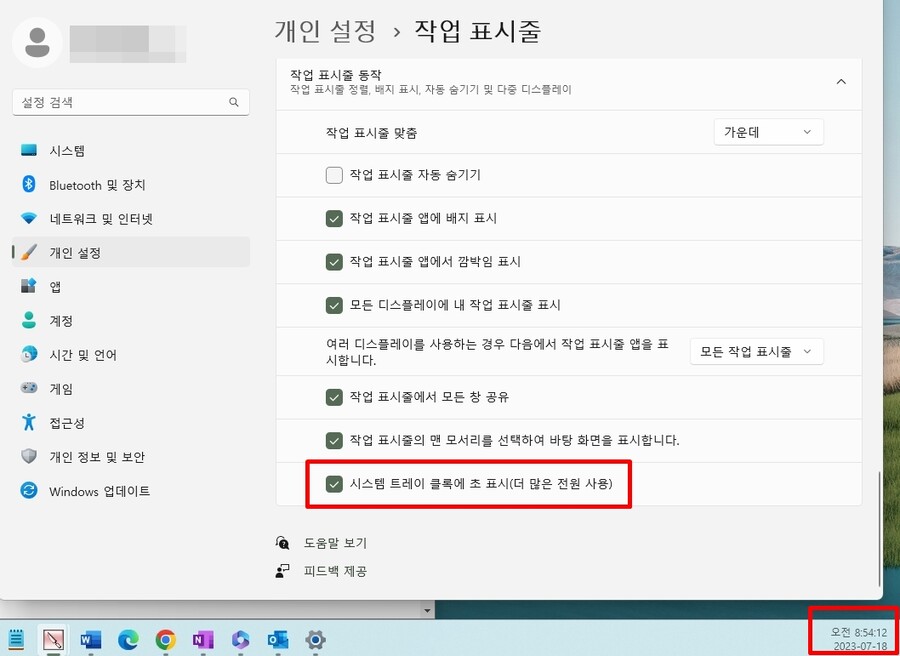
Task: Open Outlook from the taskbar
Action: [x=278, y=639]
